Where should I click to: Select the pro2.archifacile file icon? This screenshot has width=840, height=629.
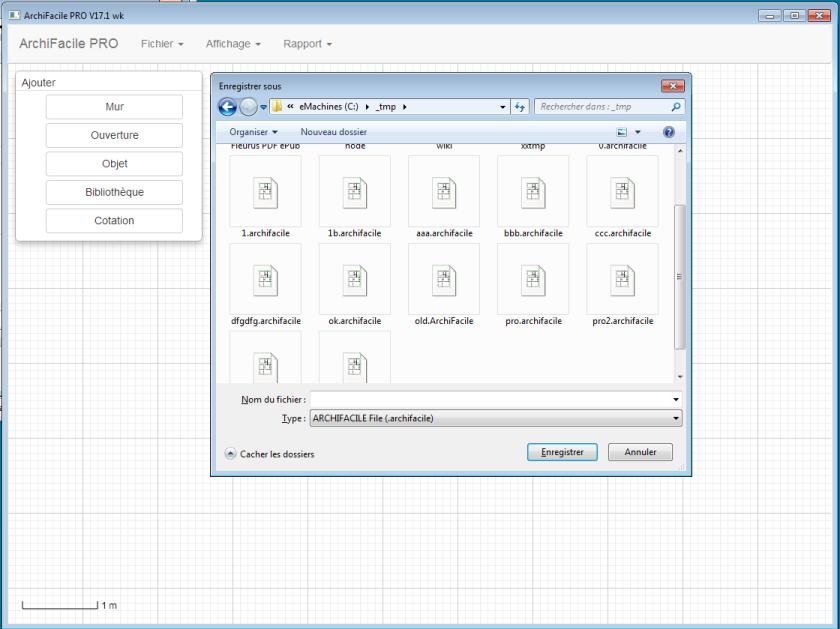(622, 280)
